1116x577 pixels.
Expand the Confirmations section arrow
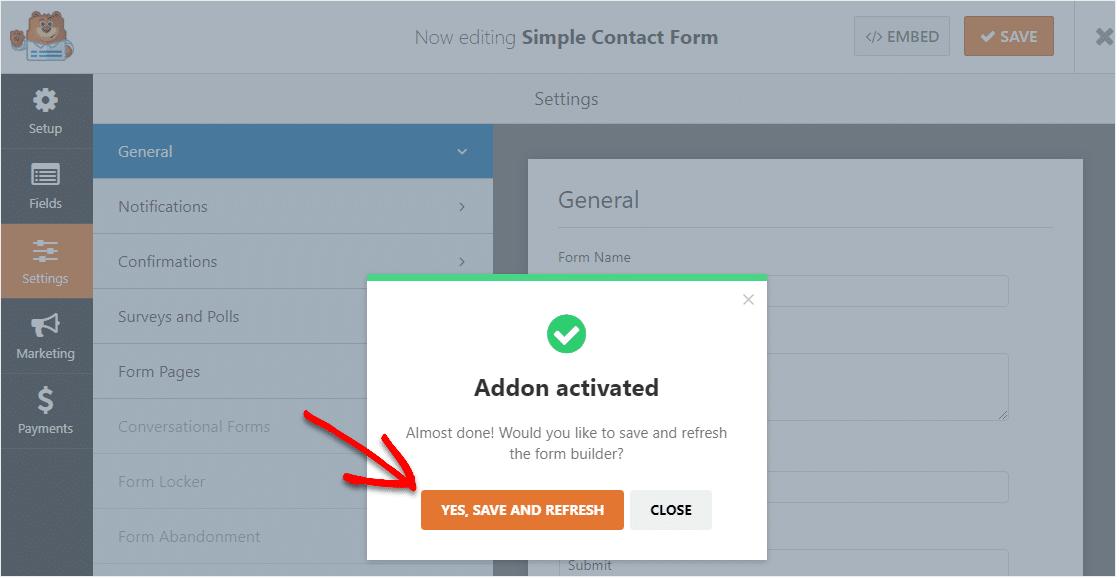point(462,261)
